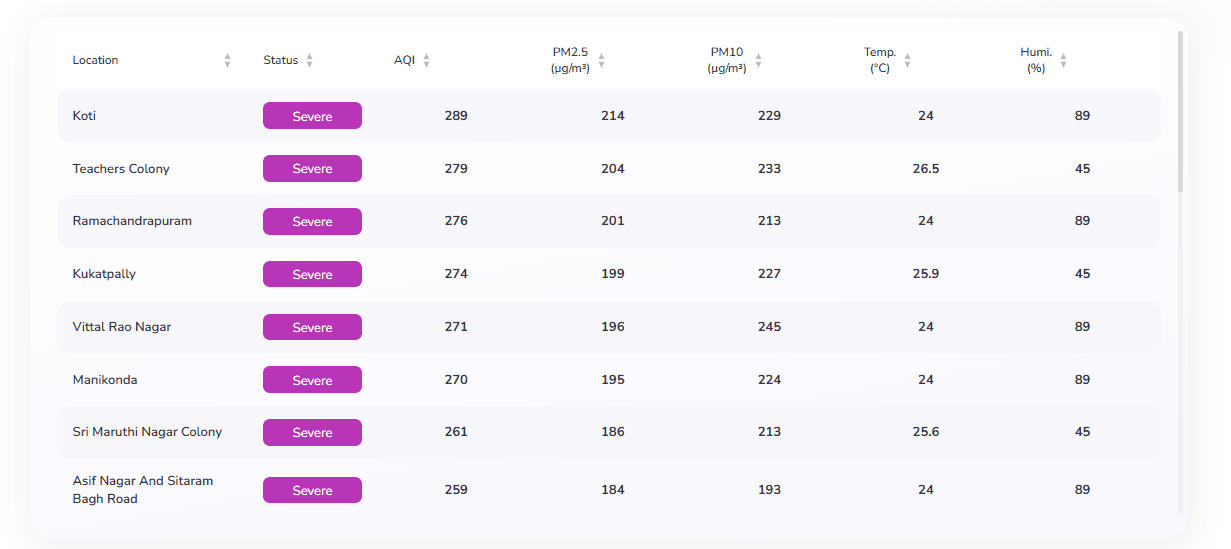Click the Humi. column sort icon
This screenshot has height=549, width=1231.
coord(1063,61)
